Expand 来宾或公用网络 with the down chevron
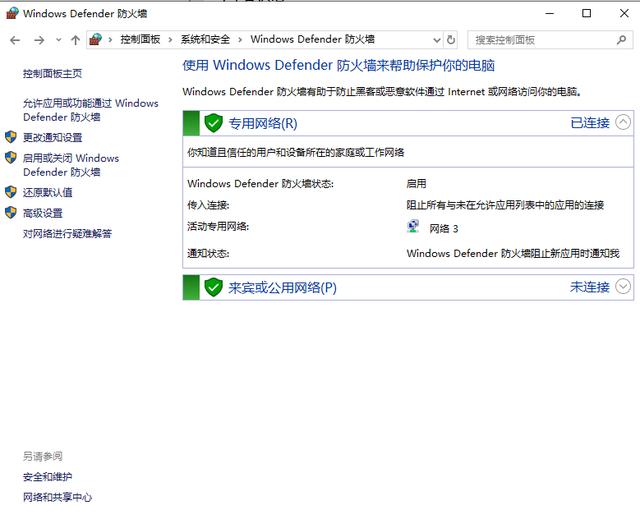 tap(623, 286)
